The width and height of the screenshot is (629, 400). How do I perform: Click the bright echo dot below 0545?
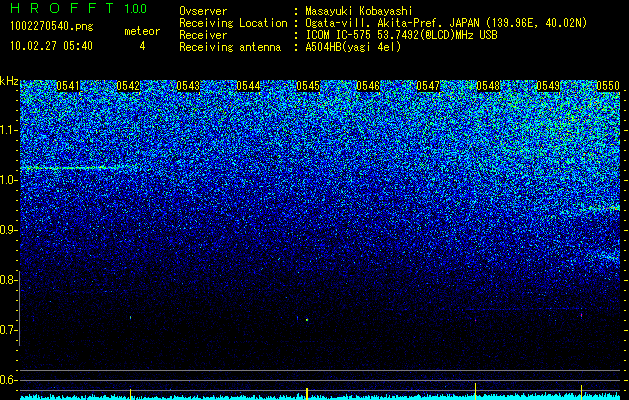click(307, 320)
